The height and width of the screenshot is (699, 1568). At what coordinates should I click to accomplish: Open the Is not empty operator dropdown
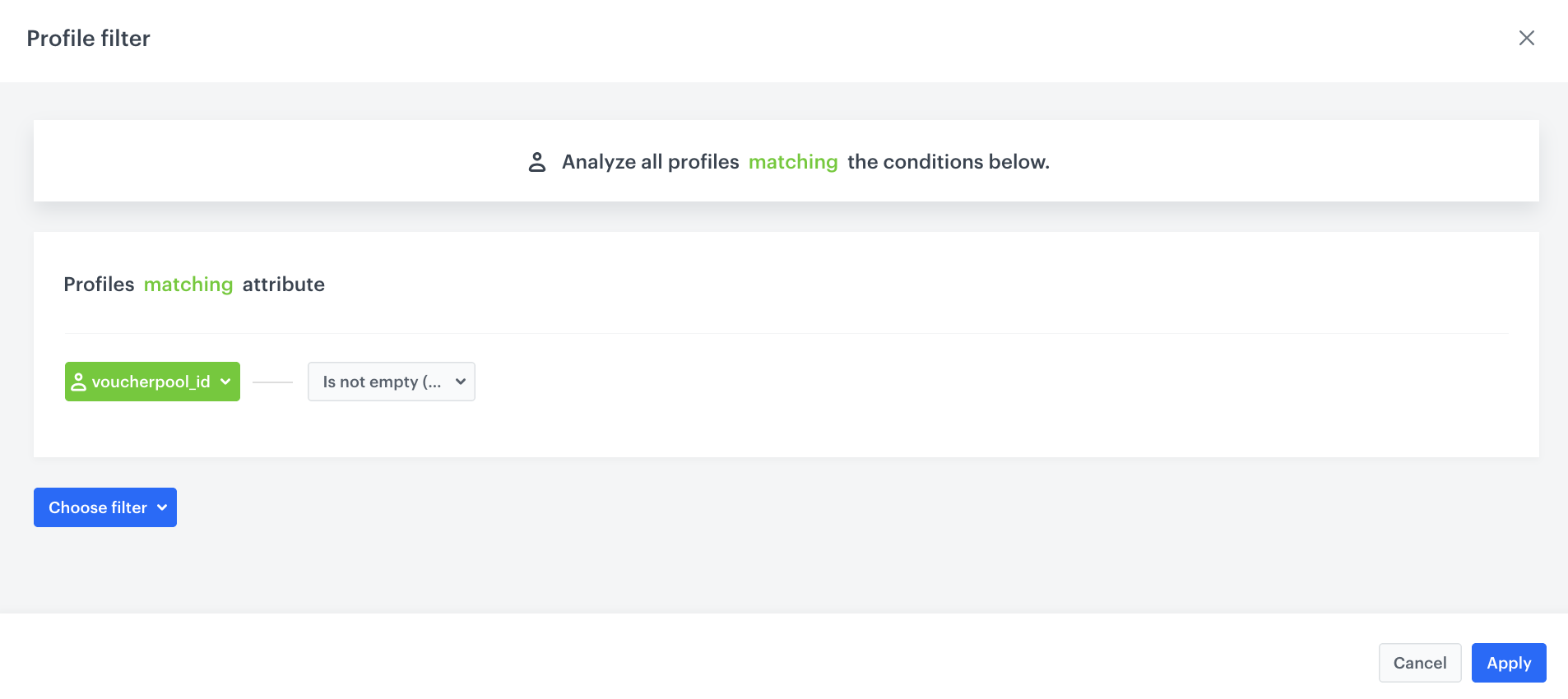point(391,381)
